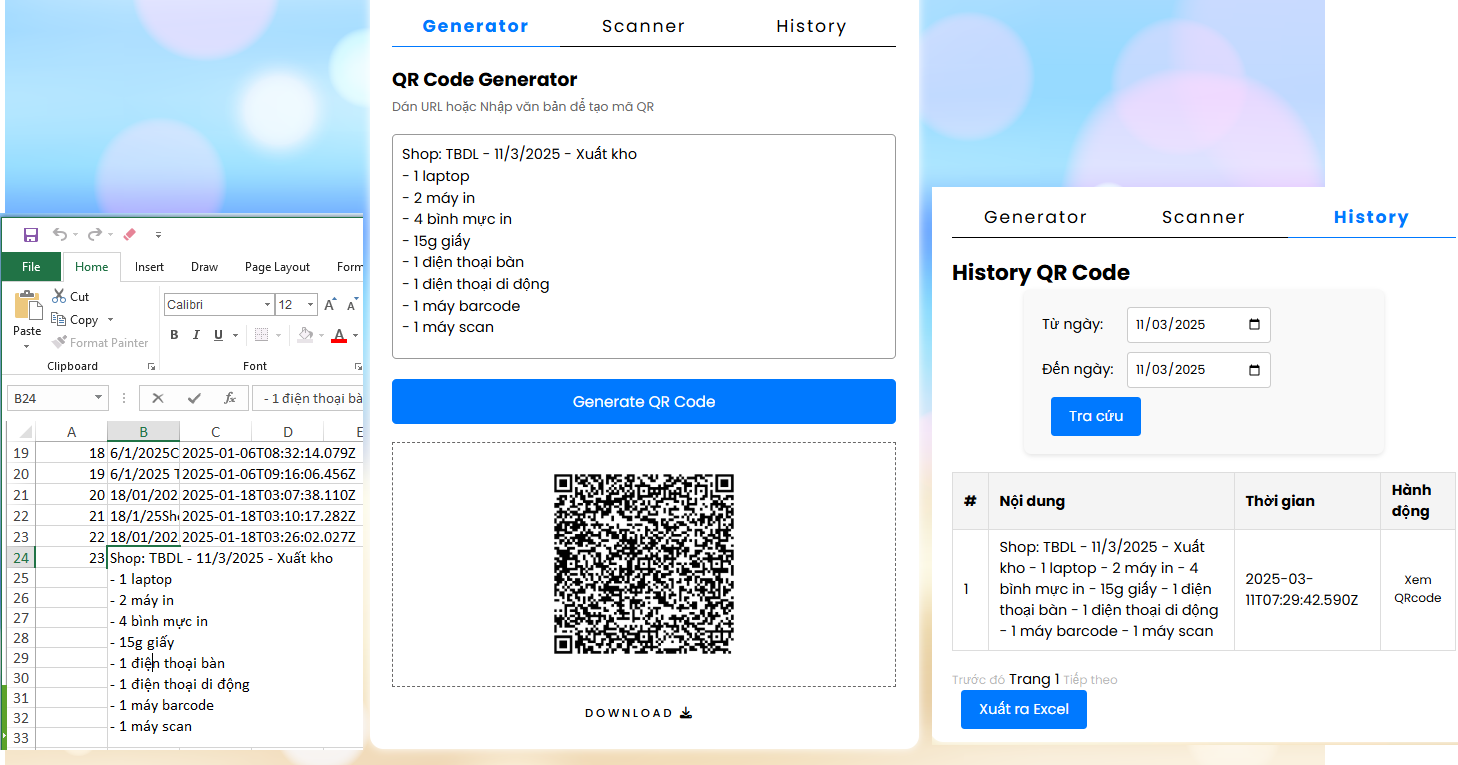The image size is (1458, 765).
Task: Toggle Underline formatting
Action: tap(218, 335)
